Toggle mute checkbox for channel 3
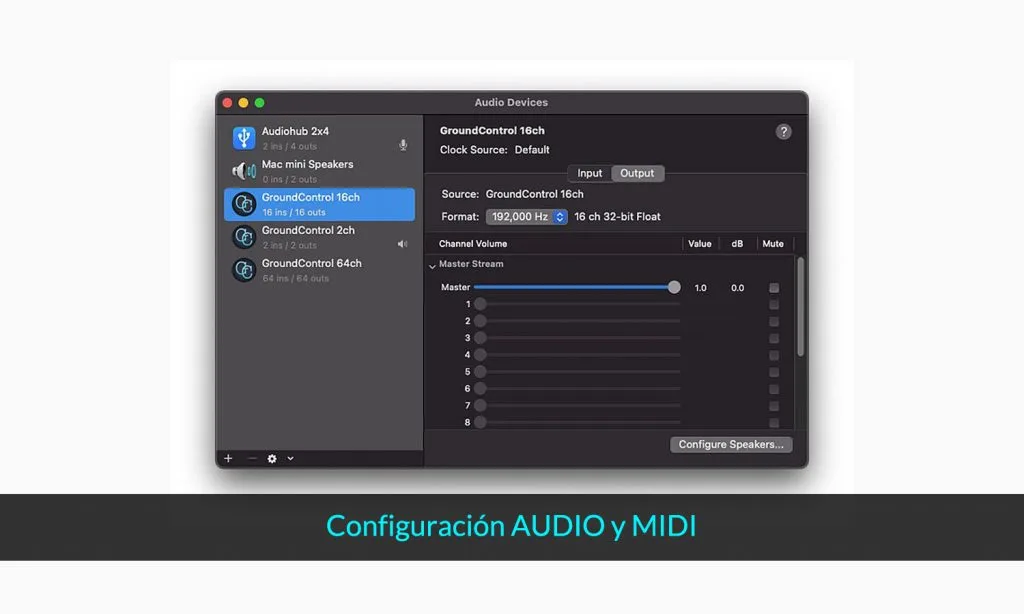1024x614 pixels. tap(774, 338)
